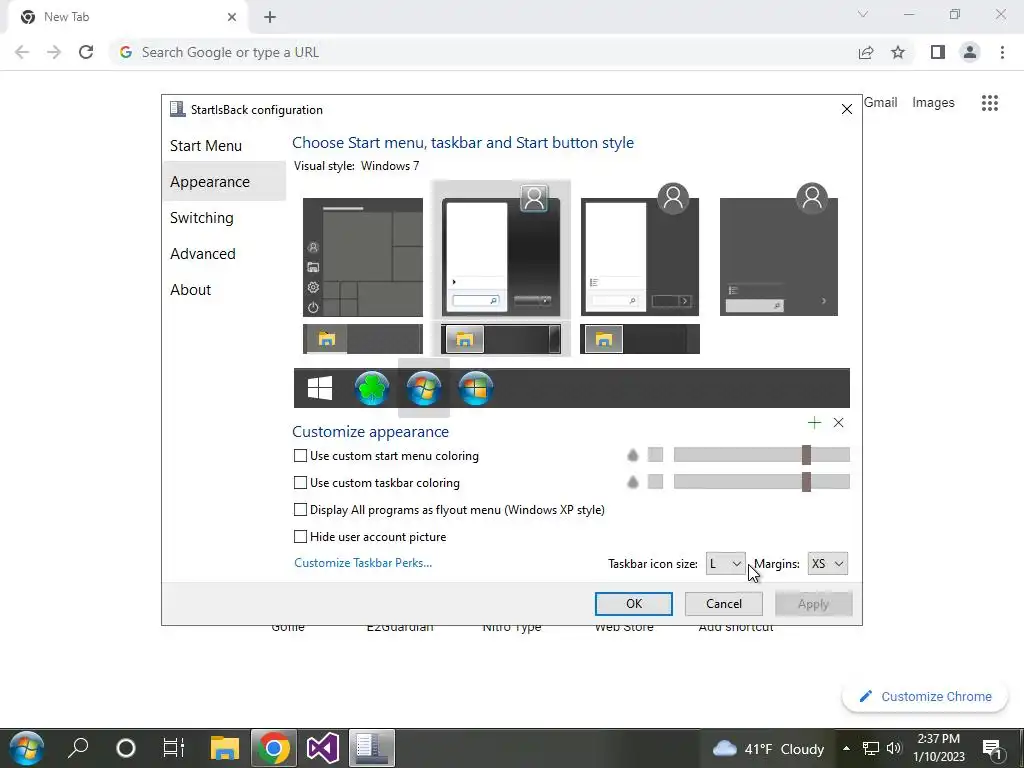Select the New Tab browser tab
The height and width of the screenshot is (768, 1024).
tap(127, 17)
